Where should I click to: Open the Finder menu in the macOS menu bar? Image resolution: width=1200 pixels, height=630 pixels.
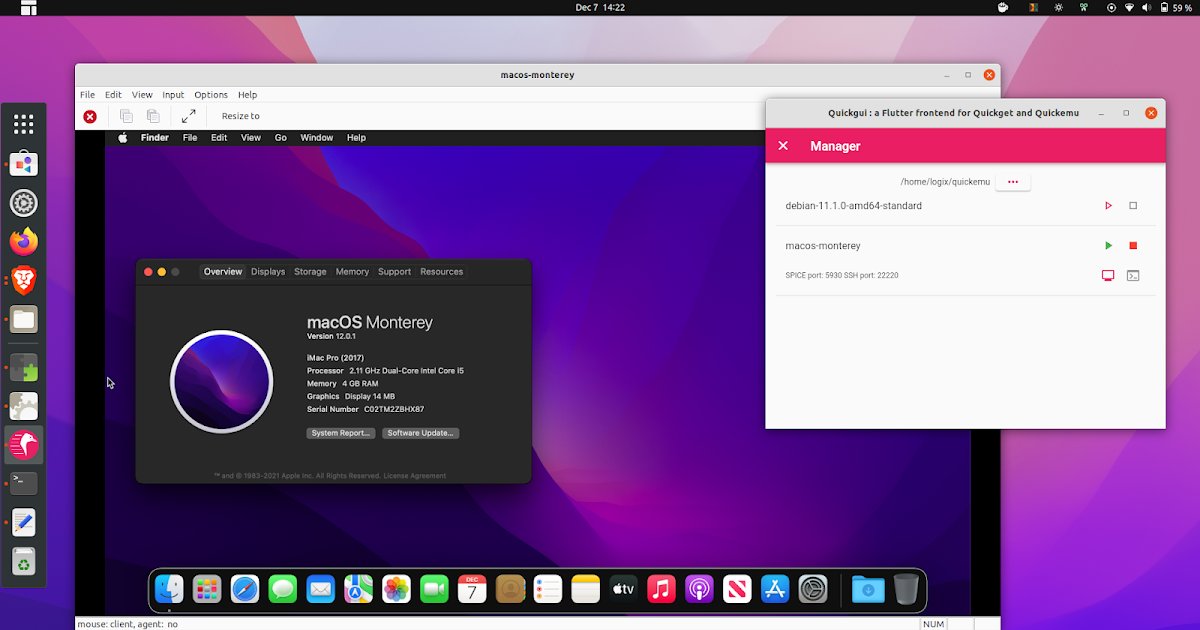(x=155, y=138)
